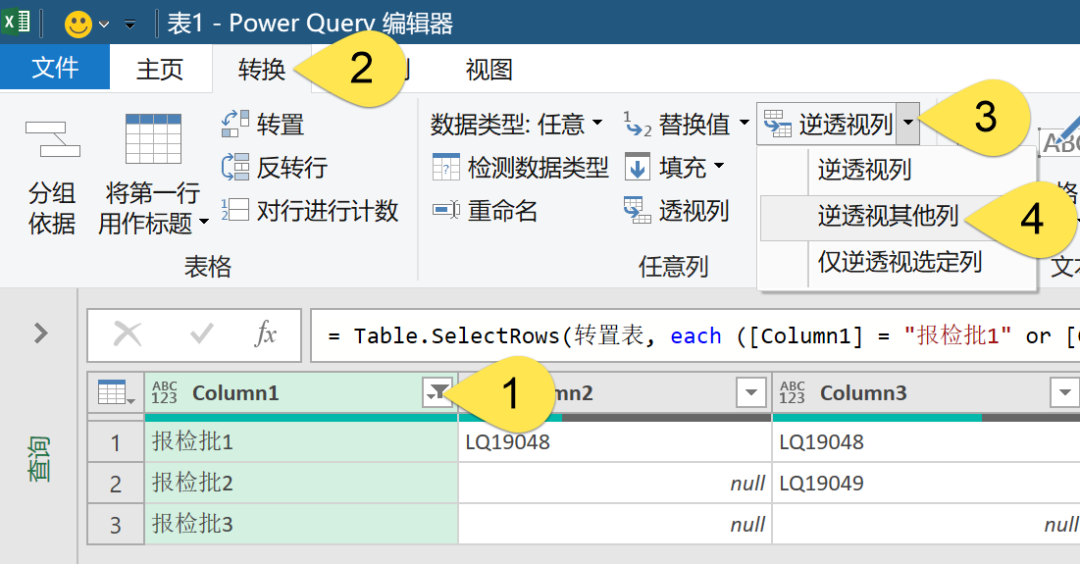Screen dimensions: 1080x564
Task: Select row number 3
Action: point(116,525)
